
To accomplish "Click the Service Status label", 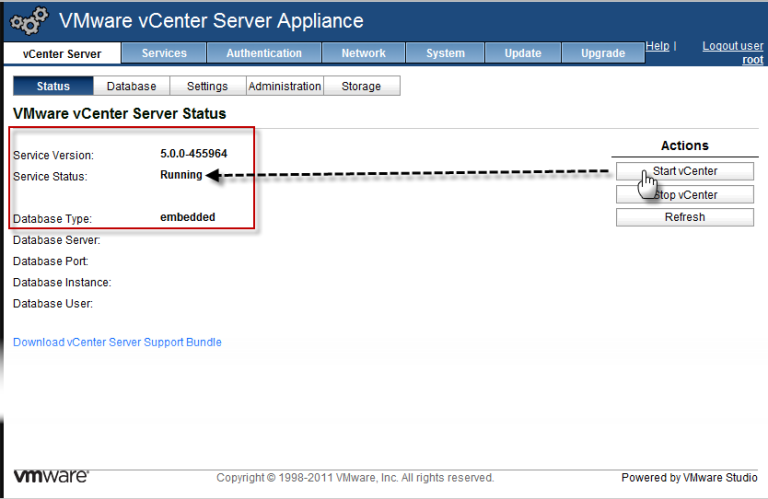I will pyautogui.click(x=50, y=176).
